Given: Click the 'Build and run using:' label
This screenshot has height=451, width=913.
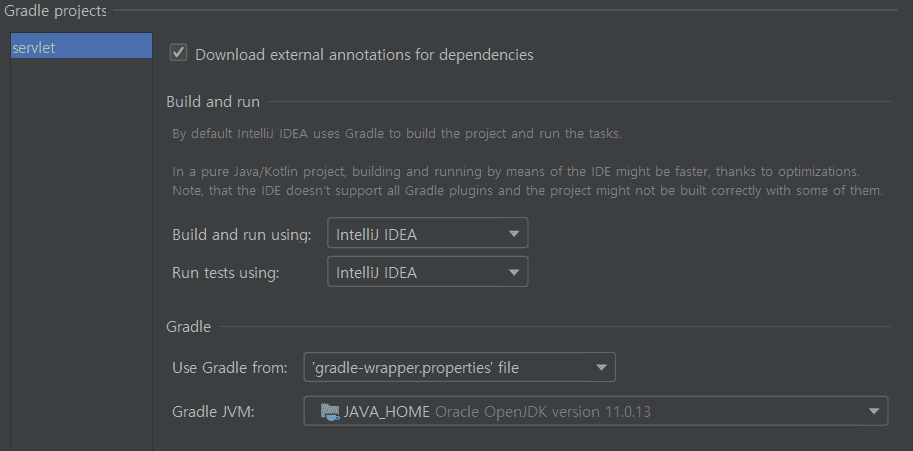Looking at the screenshot, I should (242, 235).
